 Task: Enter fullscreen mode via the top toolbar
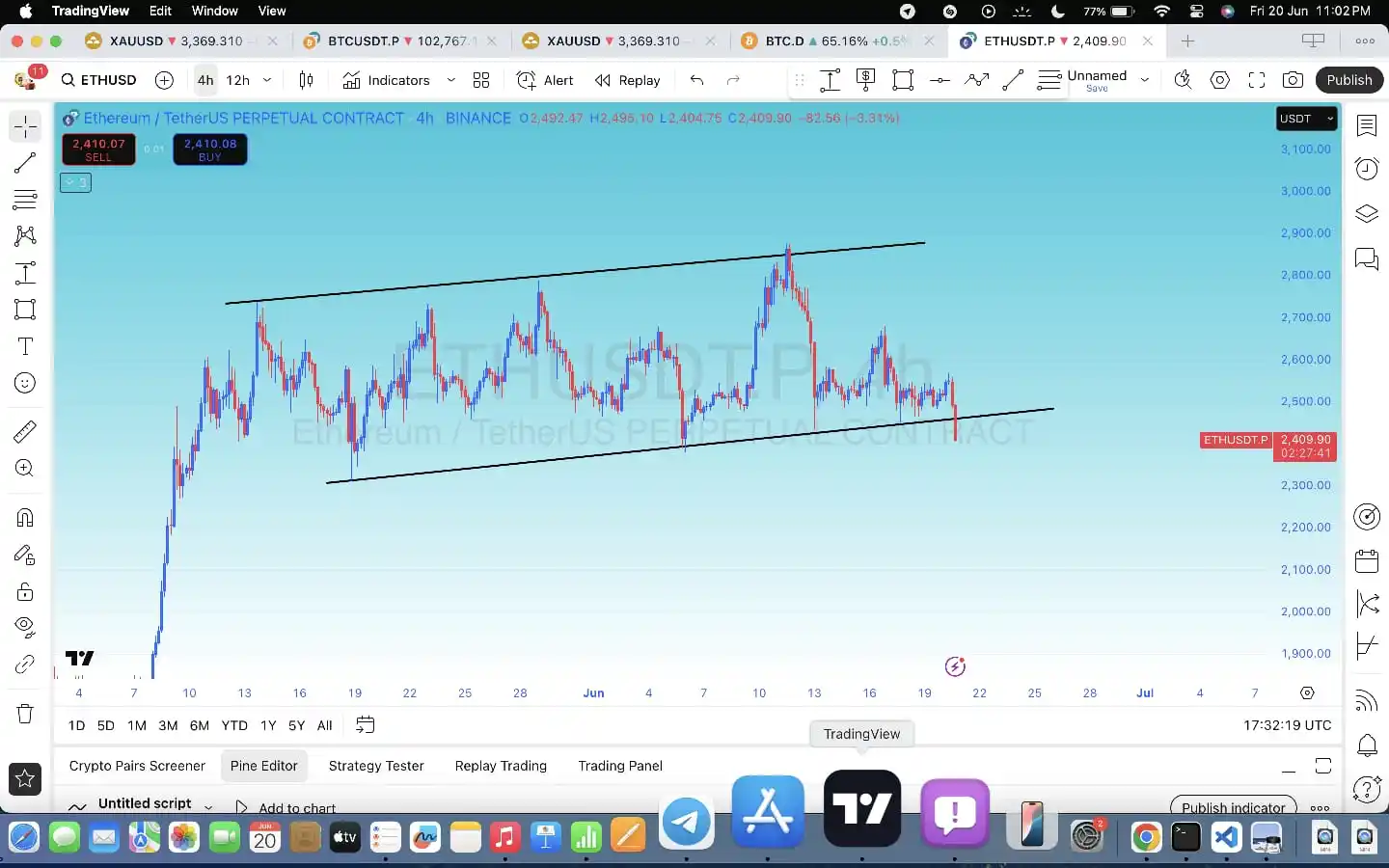click(x=1256, y=80)
